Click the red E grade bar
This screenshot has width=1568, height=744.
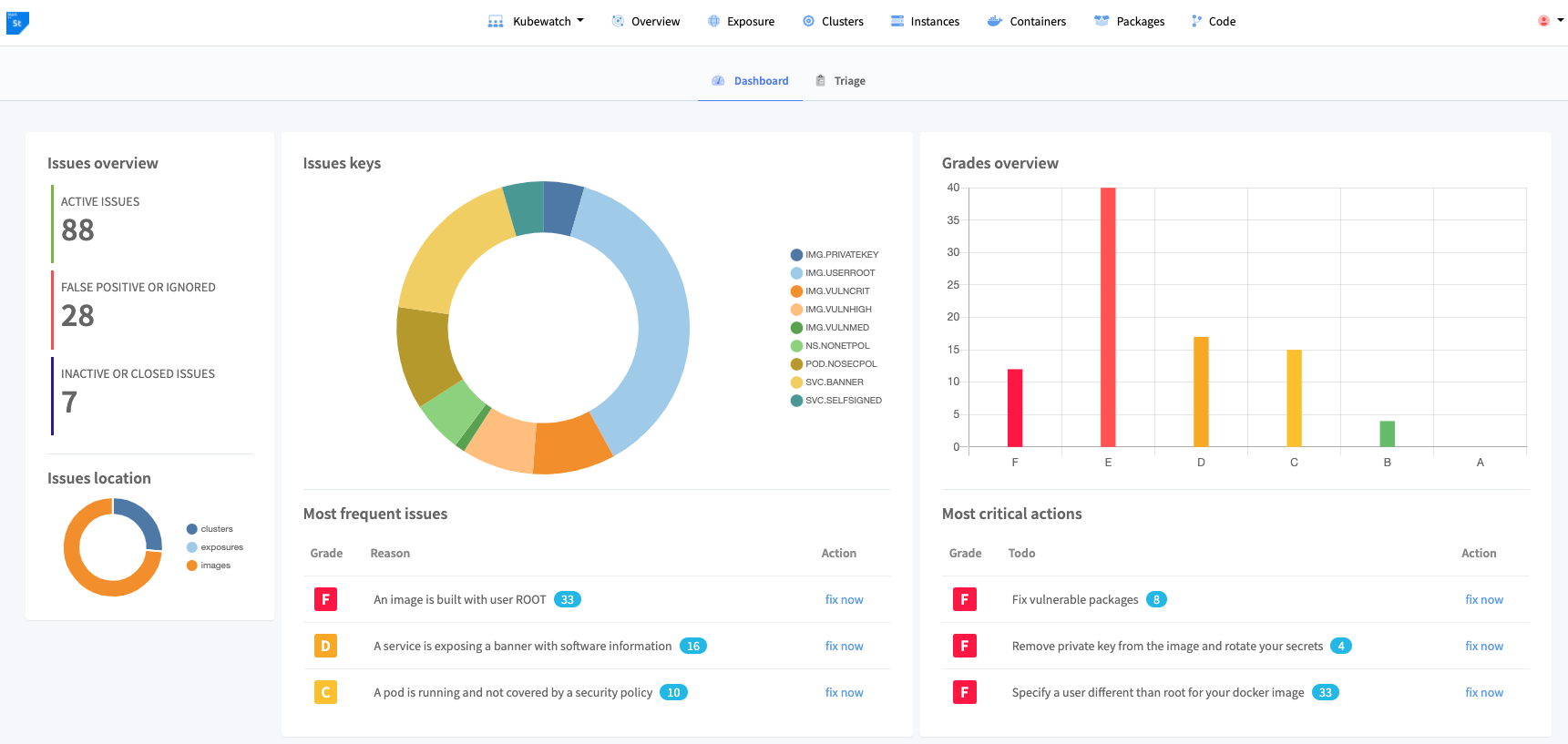point(1108,317)
